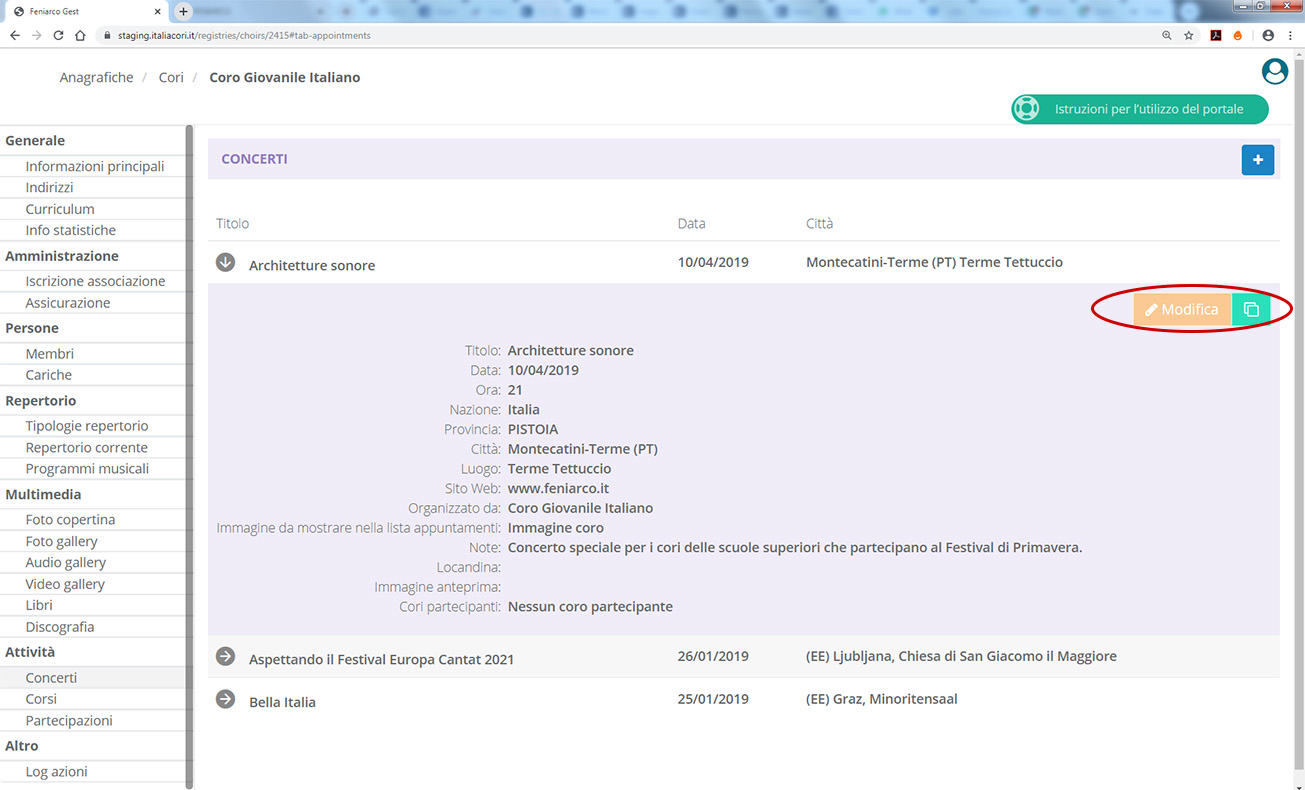
Task: Bookmark page with the star icon
Action: click(1189, 35)
